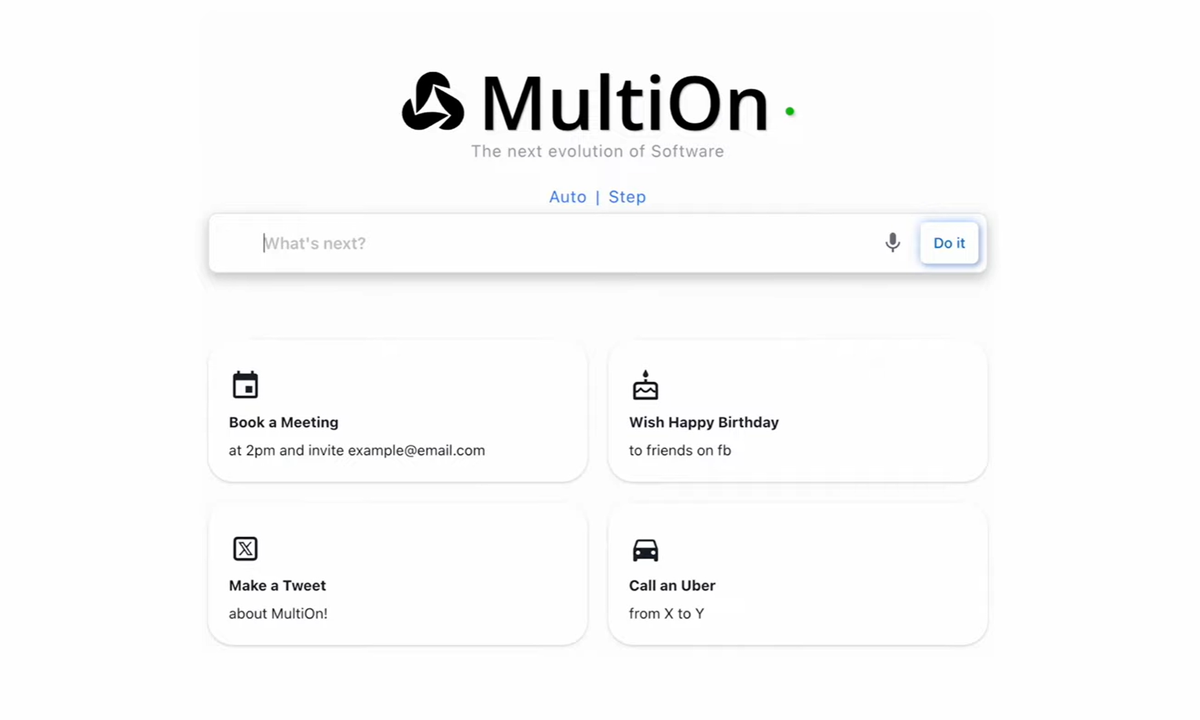Click the microphone voice input icon
Image resolution: width=1200 pixels, height=720 pixels.
(893, 242)
